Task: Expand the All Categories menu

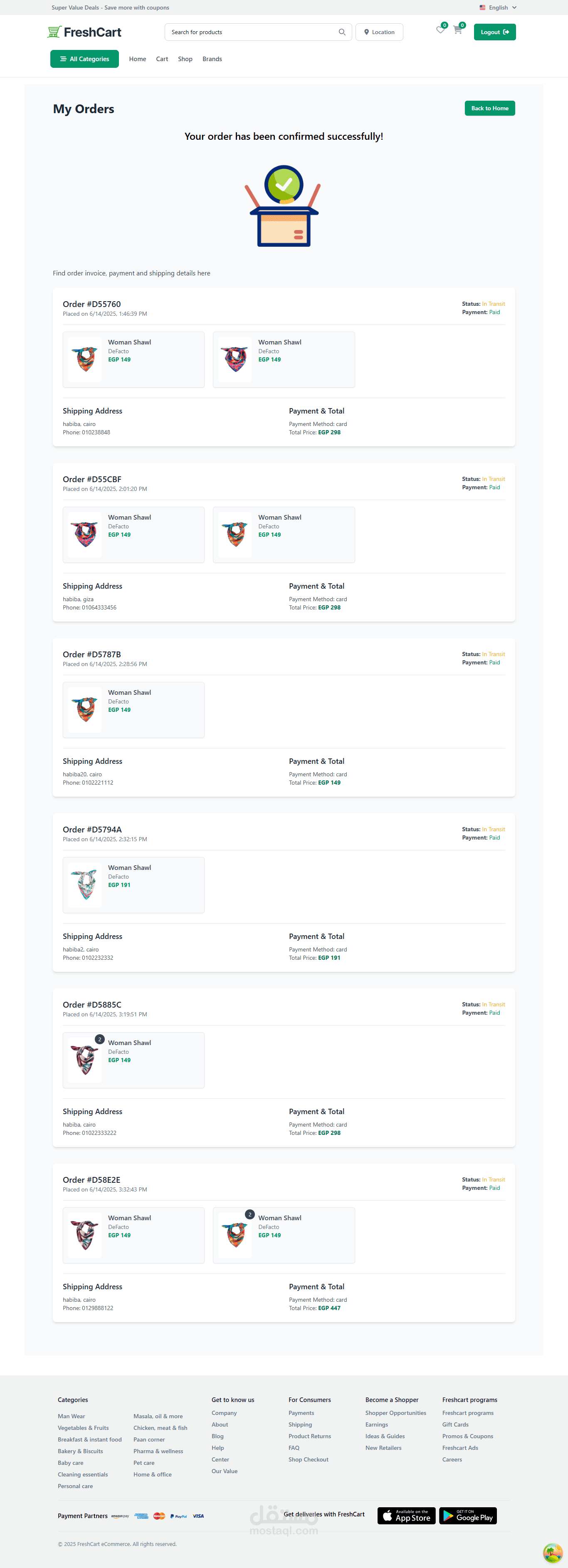Action: (84, 59)
